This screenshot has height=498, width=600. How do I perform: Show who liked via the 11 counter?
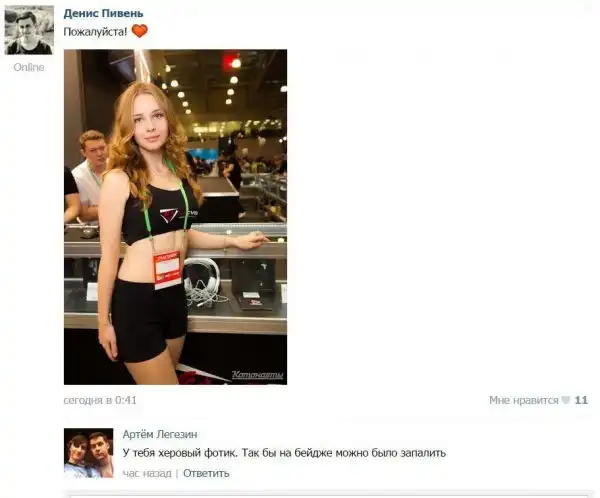coord(581,400)
